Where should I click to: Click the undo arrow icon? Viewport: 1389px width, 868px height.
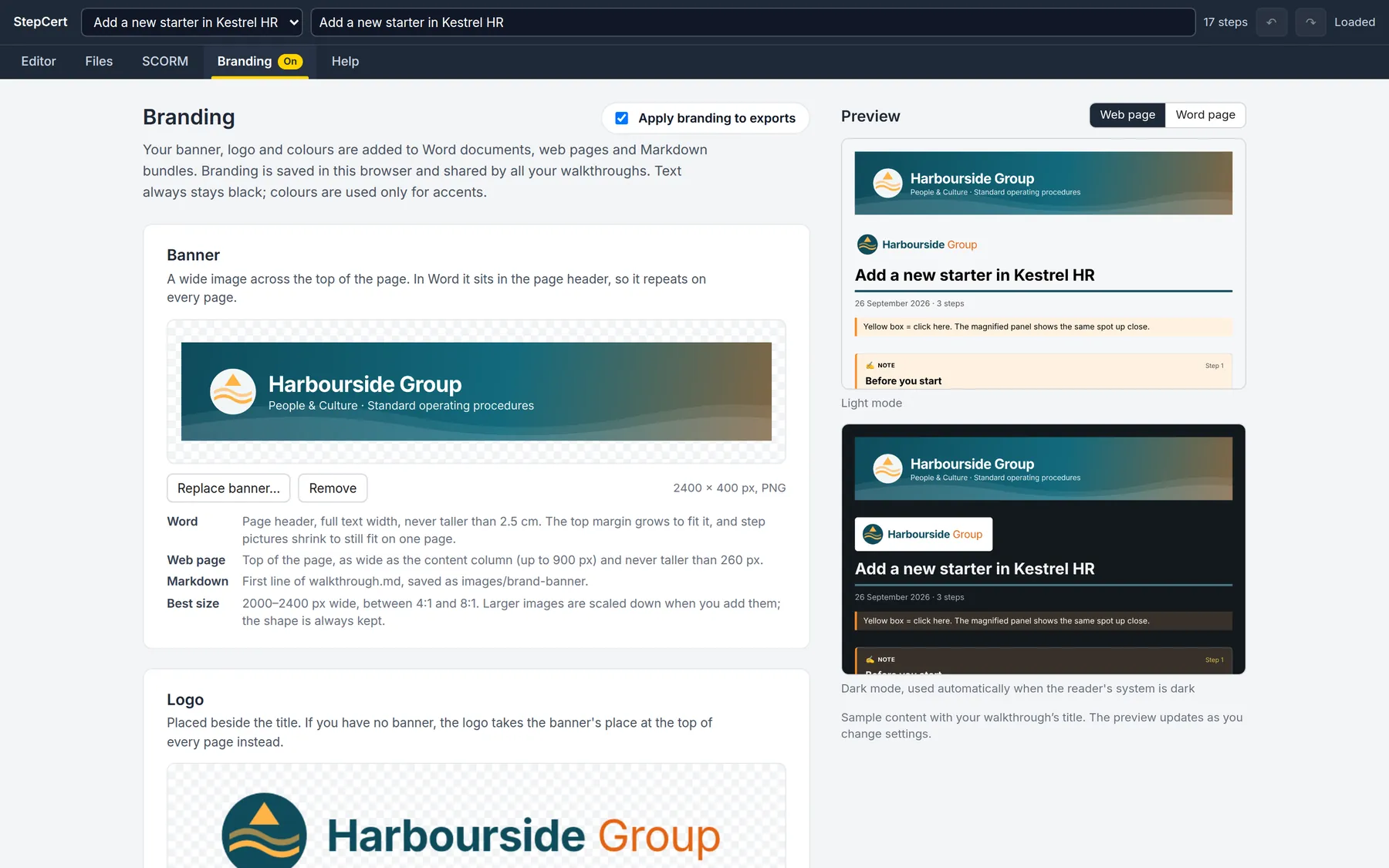1271,22
